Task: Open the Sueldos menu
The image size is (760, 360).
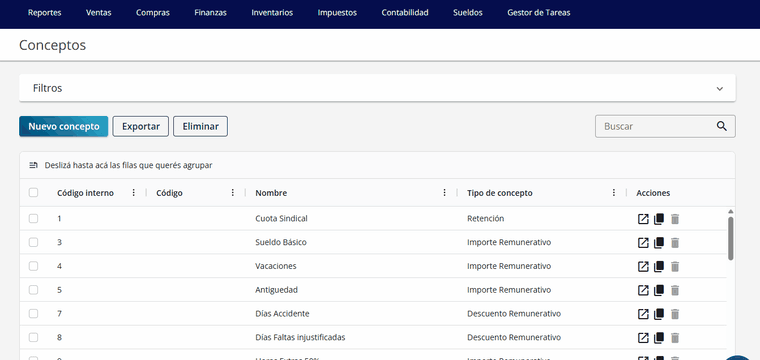Action: [x=468, y=13]
